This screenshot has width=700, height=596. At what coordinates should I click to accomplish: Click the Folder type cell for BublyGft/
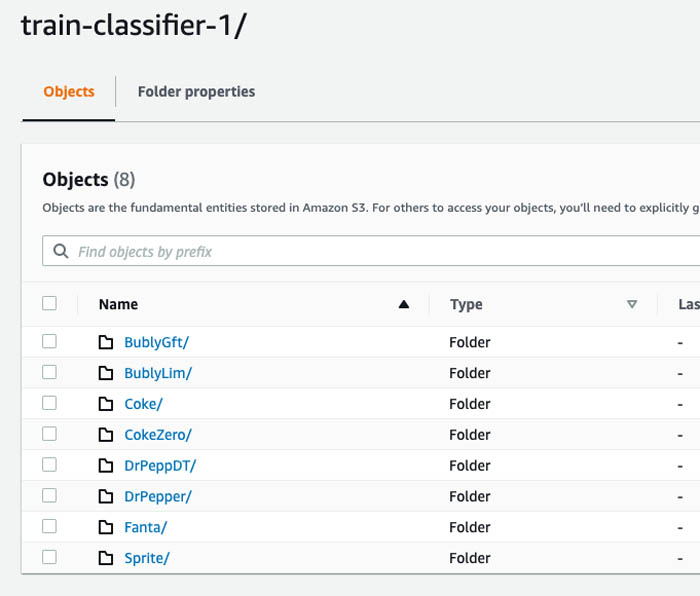click(x=470, y=342)
